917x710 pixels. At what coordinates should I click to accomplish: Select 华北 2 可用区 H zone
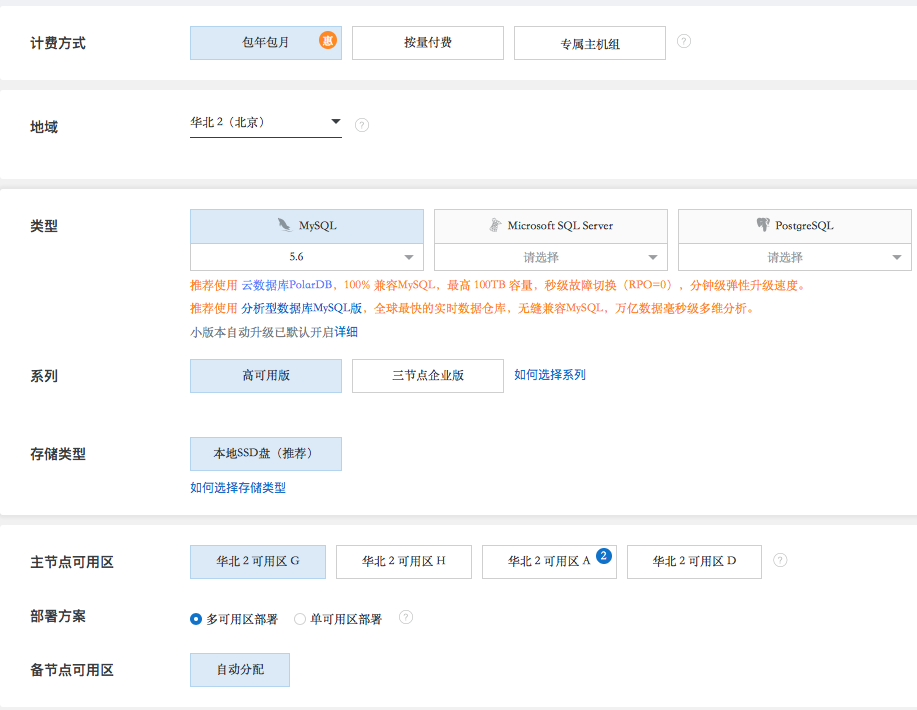(403, 562)
